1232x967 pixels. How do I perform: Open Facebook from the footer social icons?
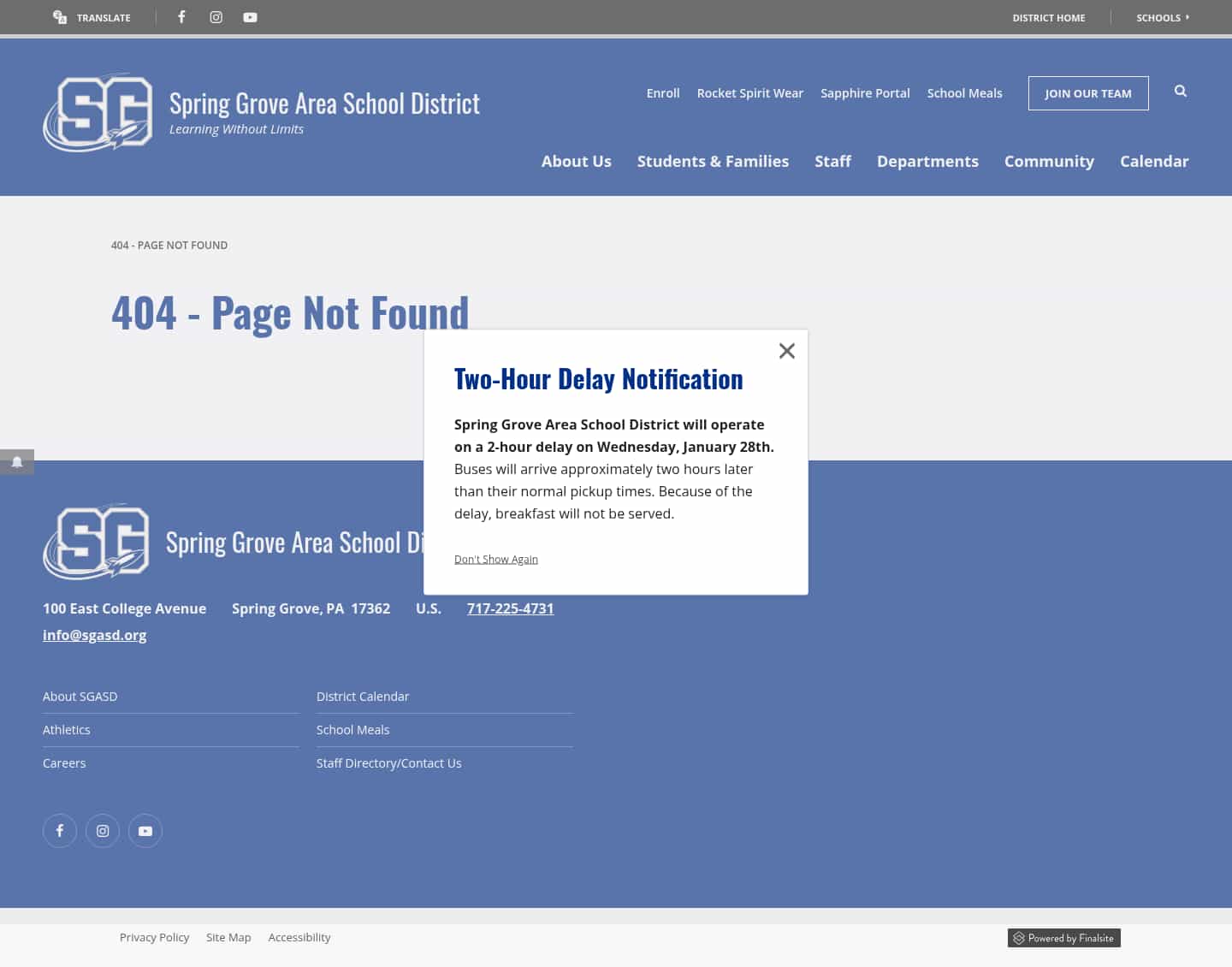[60, 830]
